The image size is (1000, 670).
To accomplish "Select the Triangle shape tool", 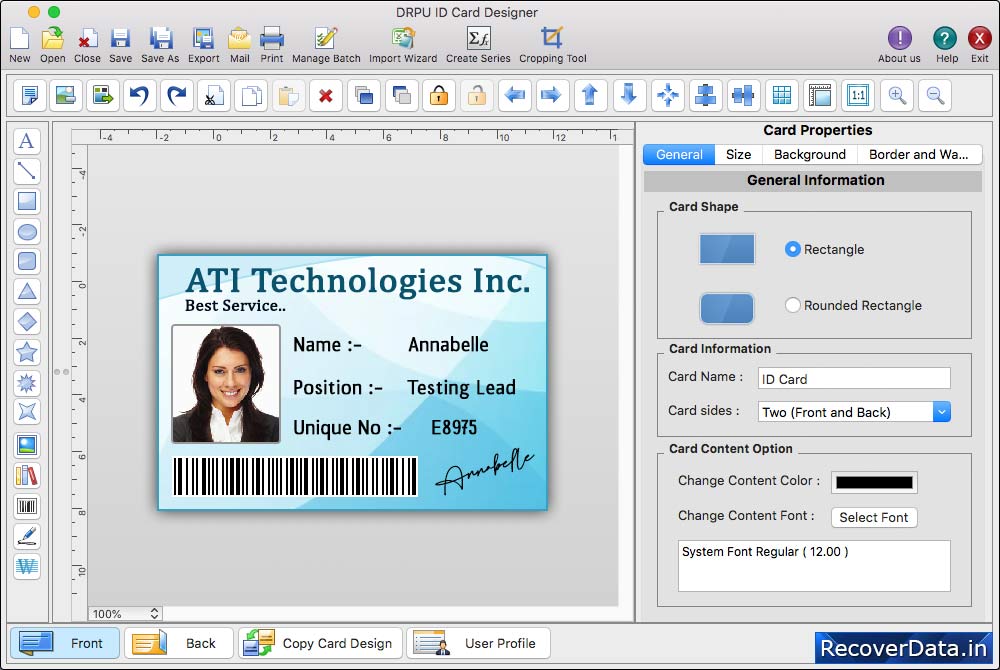I will click(x=27, y=291).
